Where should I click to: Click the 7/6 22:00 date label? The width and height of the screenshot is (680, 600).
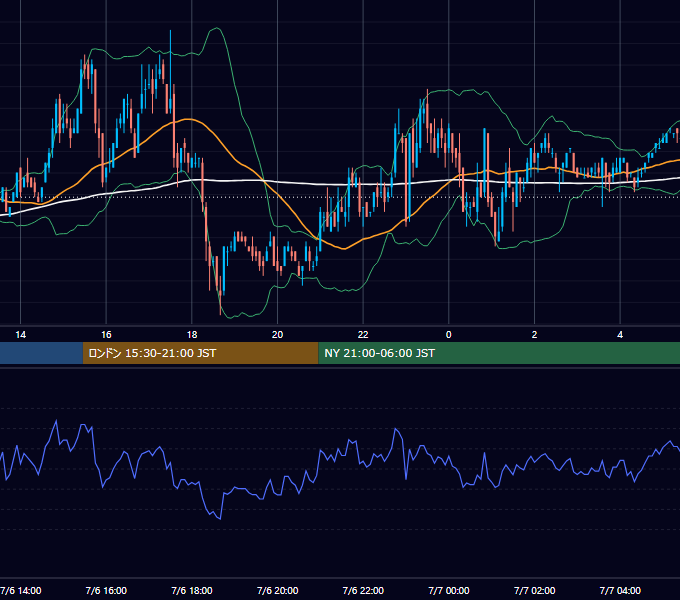tap(363, 590)
